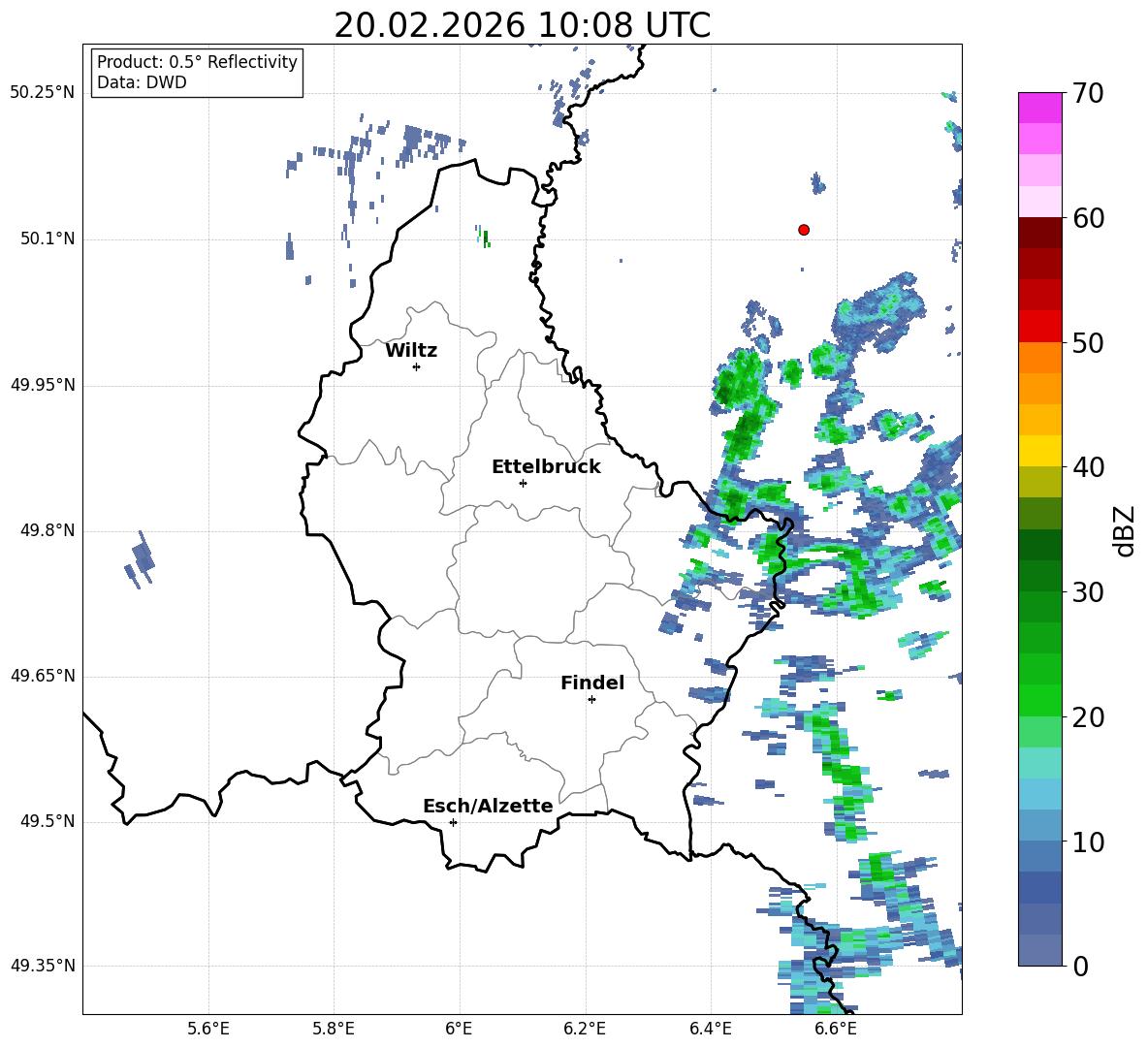Click the colorbar value 10
Viewport: 1148px width, 1048px height.
(x=1088, y=842)
